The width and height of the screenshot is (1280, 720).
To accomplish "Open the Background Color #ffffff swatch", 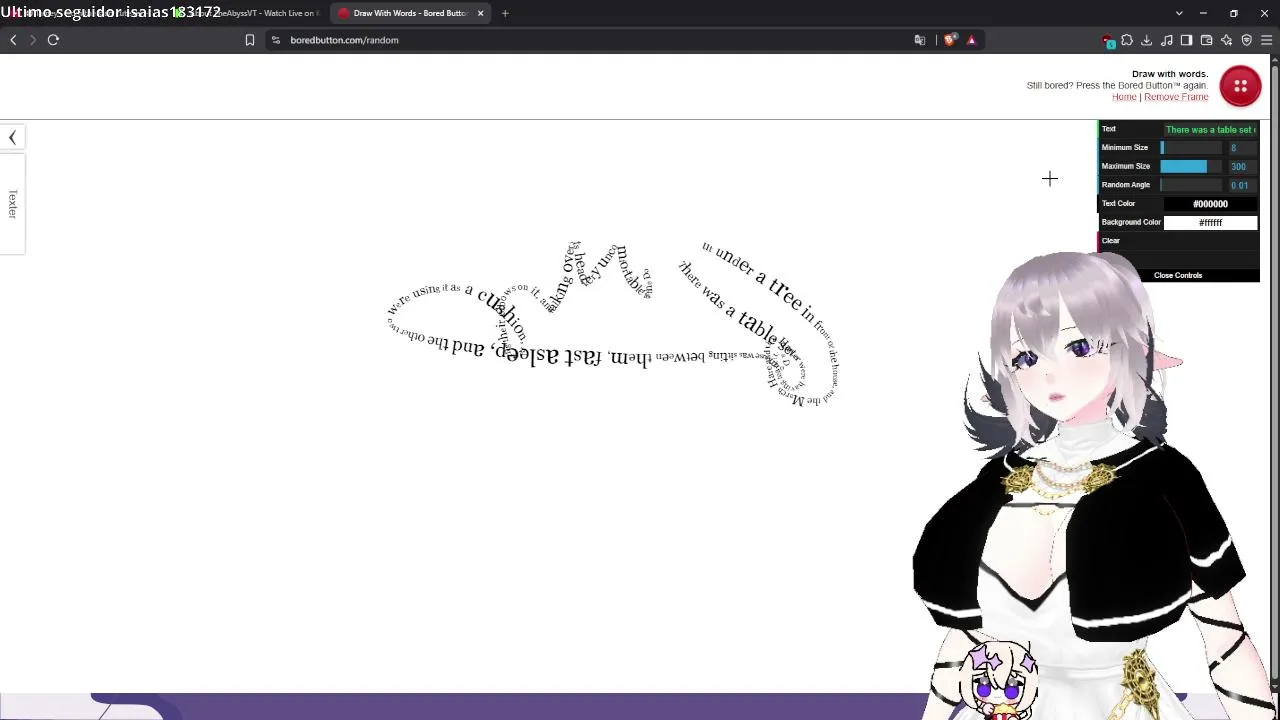I will [x=1210, y=223].
